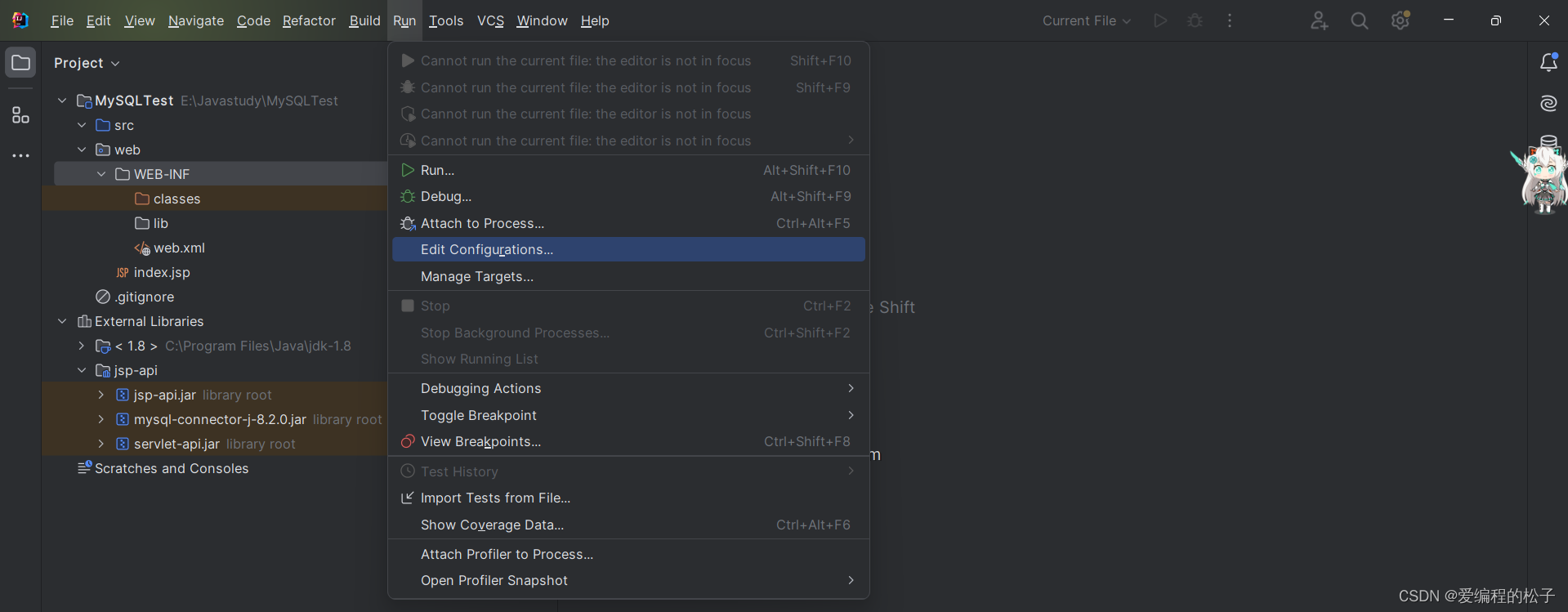Expand the servlet-api.jar node
This screenshot has height=612, width=1568.
pos(101,444)
